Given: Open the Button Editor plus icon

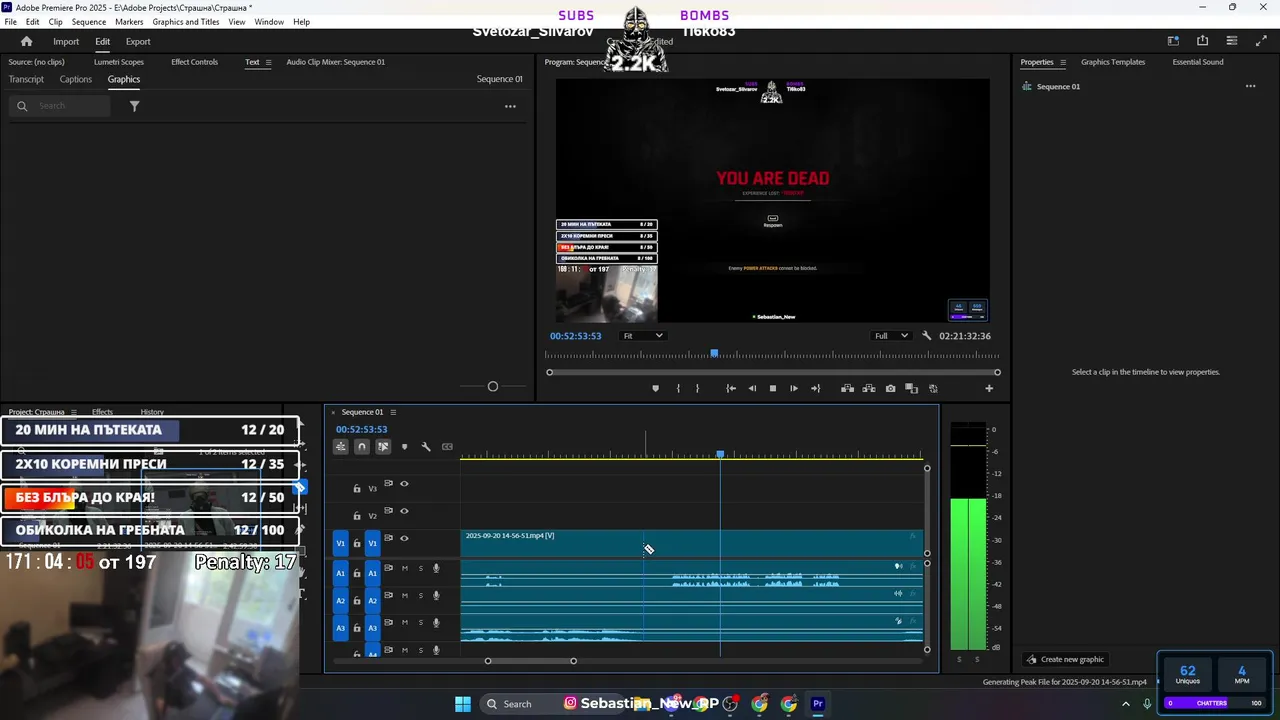Looking at the screenshot, I should pyautogui.click(x=989, y=388).
